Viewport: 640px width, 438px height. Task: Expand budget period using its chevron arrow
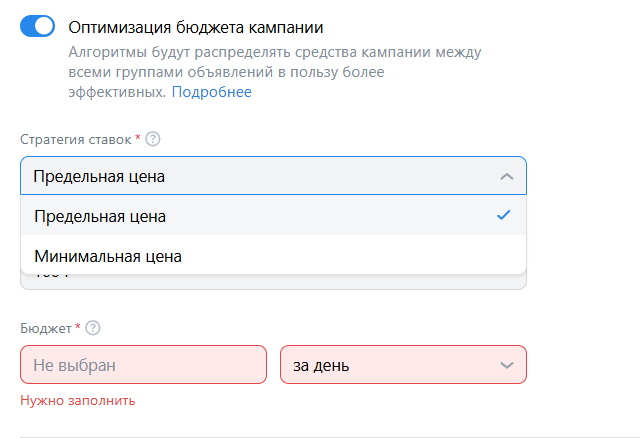506,365
